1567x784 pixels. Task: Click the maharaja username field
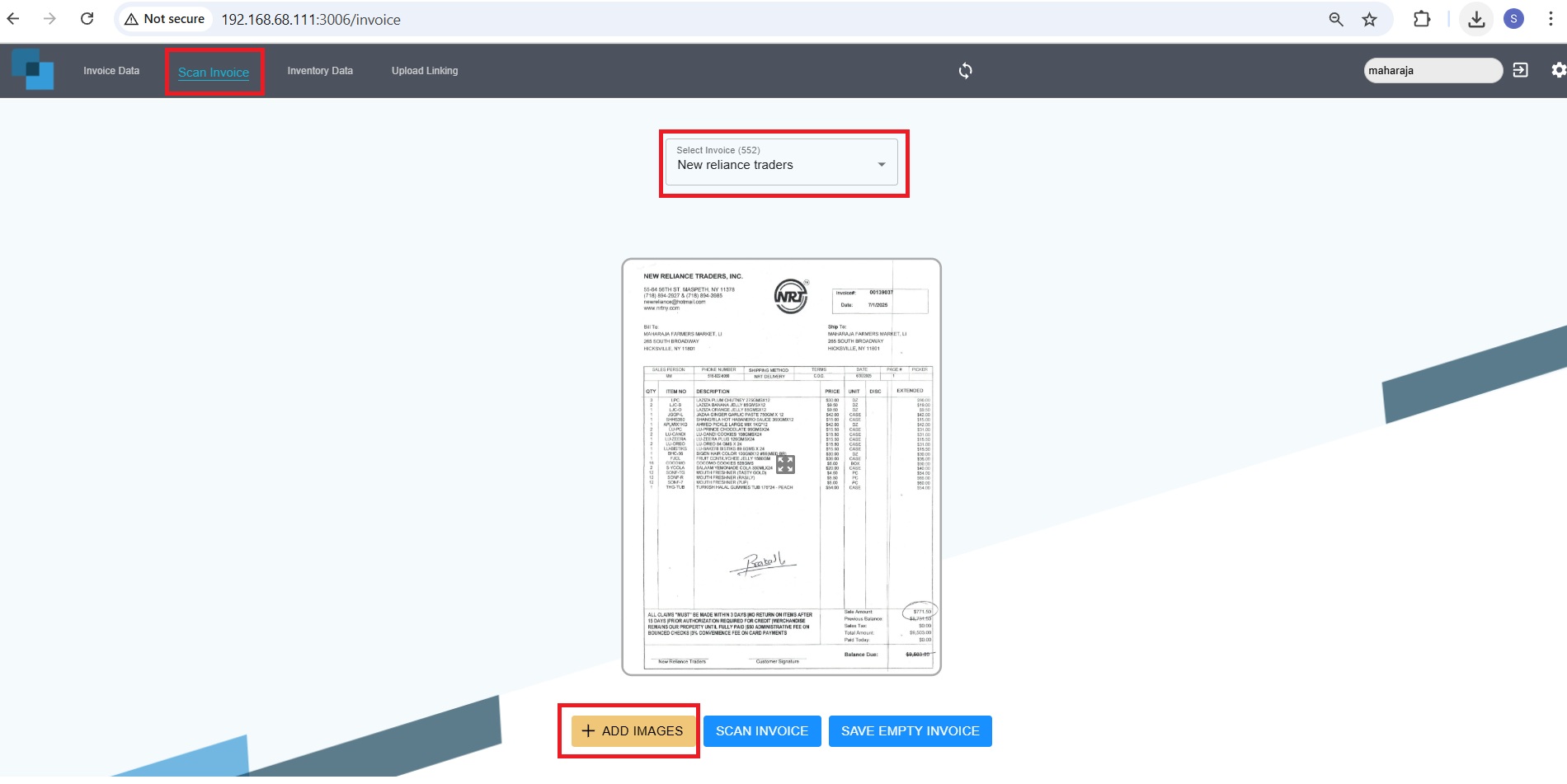pos(1433,70)
